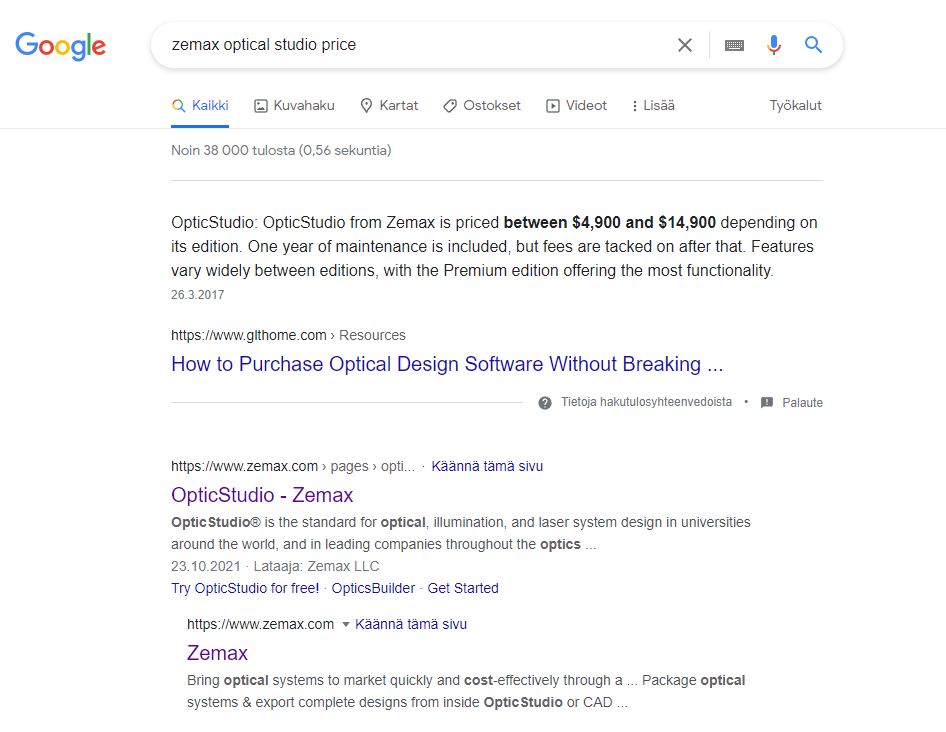946x732 pixels.
Task: Click inside the search query field
Action: (400, 45)
